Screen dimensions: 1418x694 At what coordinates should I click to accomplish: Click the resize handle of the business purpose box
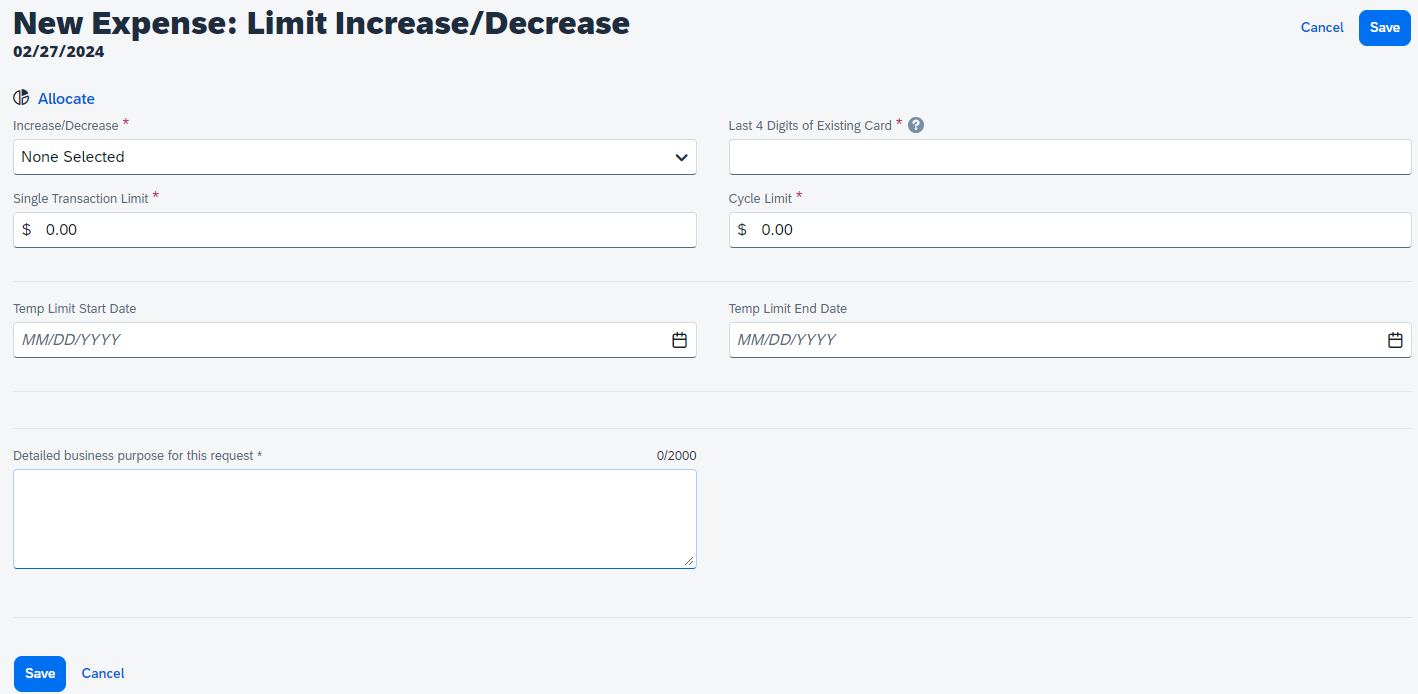pos(689,561)
